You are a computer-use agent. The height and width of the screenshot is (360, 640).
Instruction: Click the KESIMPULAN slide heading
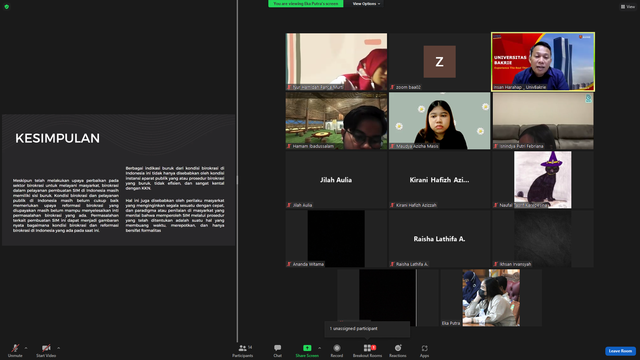coord(58,138)
